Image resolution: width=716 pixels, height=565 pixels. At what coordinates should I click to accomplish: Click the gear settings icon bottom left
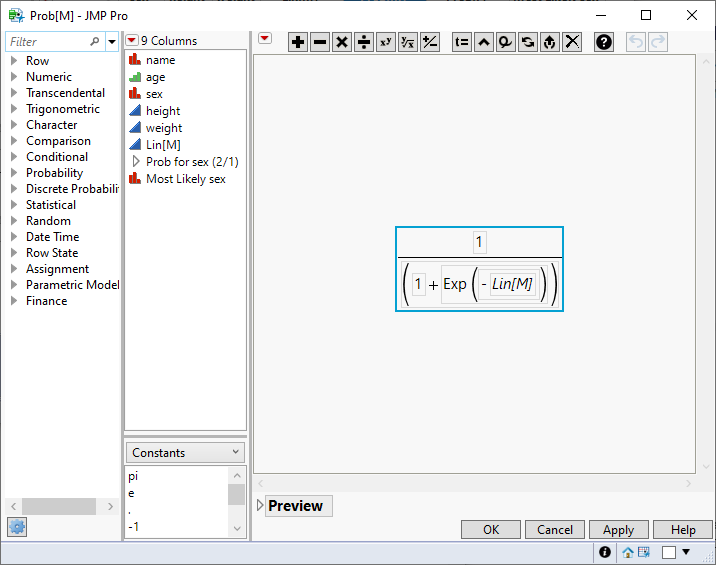click(17, 527)
